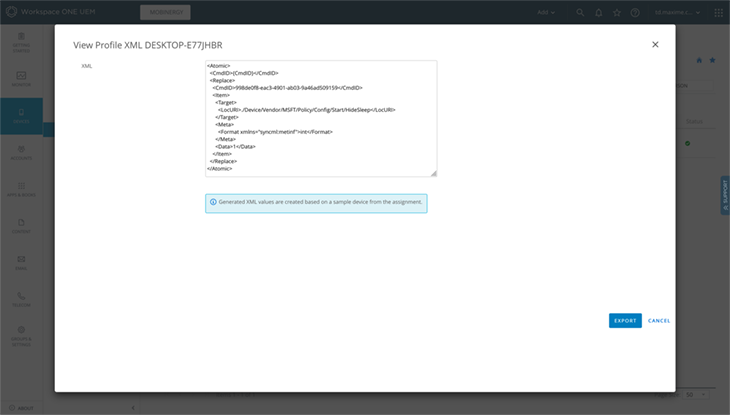Screen dimensions: 730x415
Task: Grab the XML text area resize handle
Action: point(433,173)
